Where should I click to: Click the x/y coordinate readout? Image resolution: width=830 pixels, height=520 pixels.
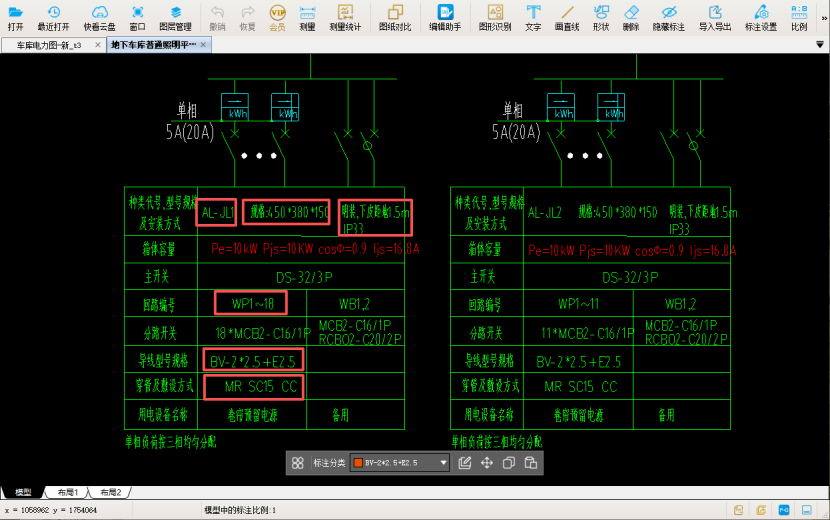51,510
